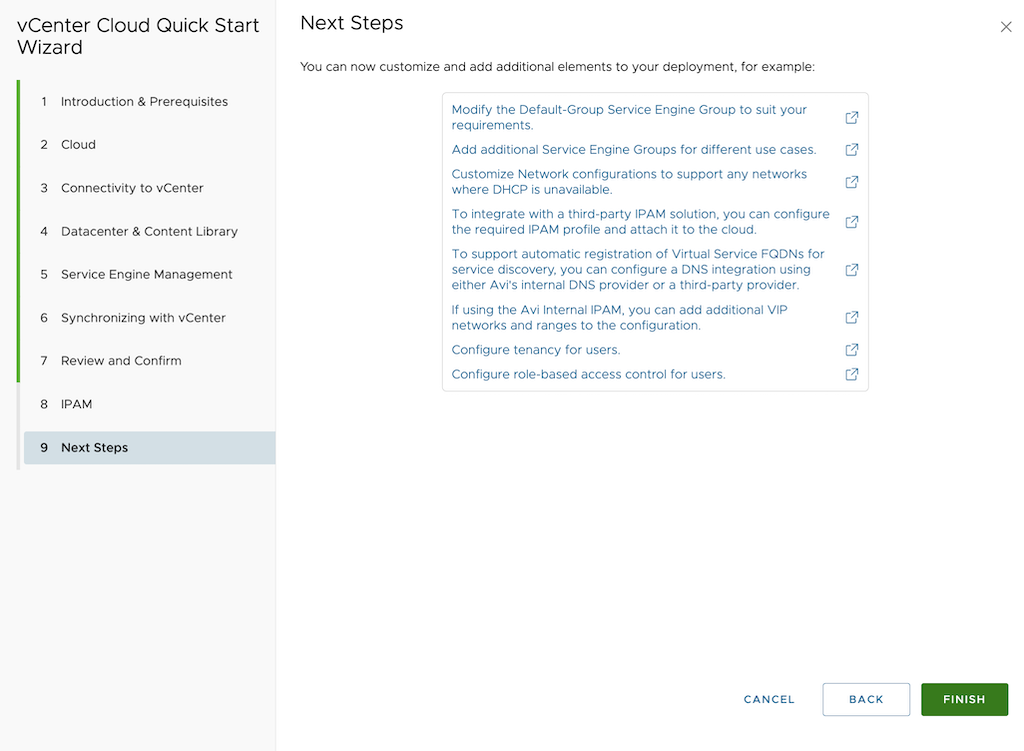
Task: Follow the Add additional Service Engine Groups link
Action: [x=634, y=150]
